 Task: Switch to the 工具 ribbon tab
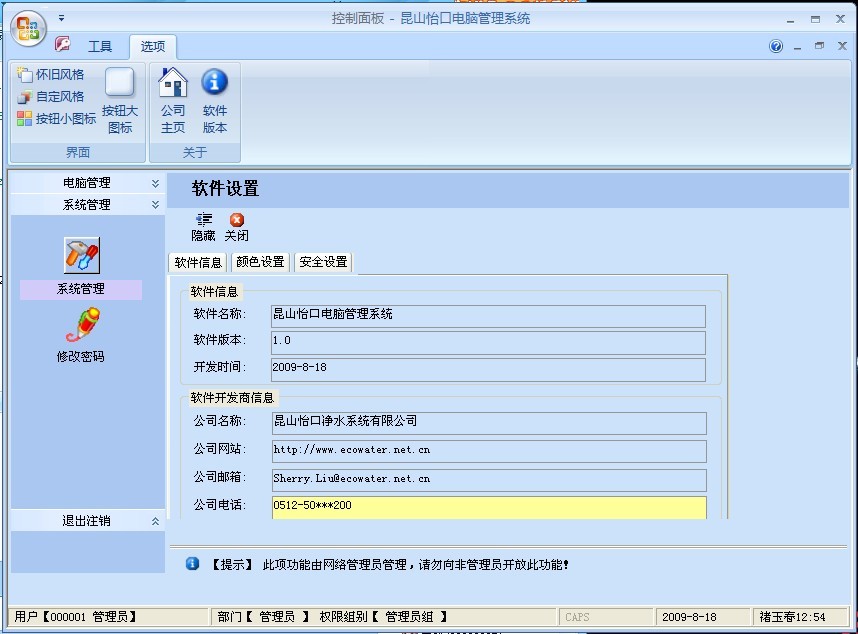(100, 46)
